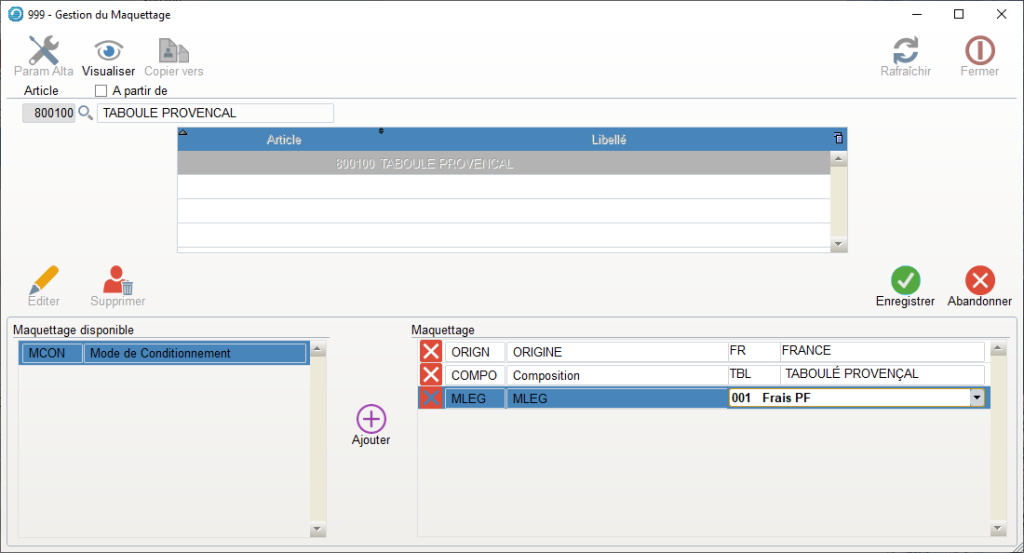
Task: Enable the 'A partir de' checkbox
Action: tap(100, 91)
